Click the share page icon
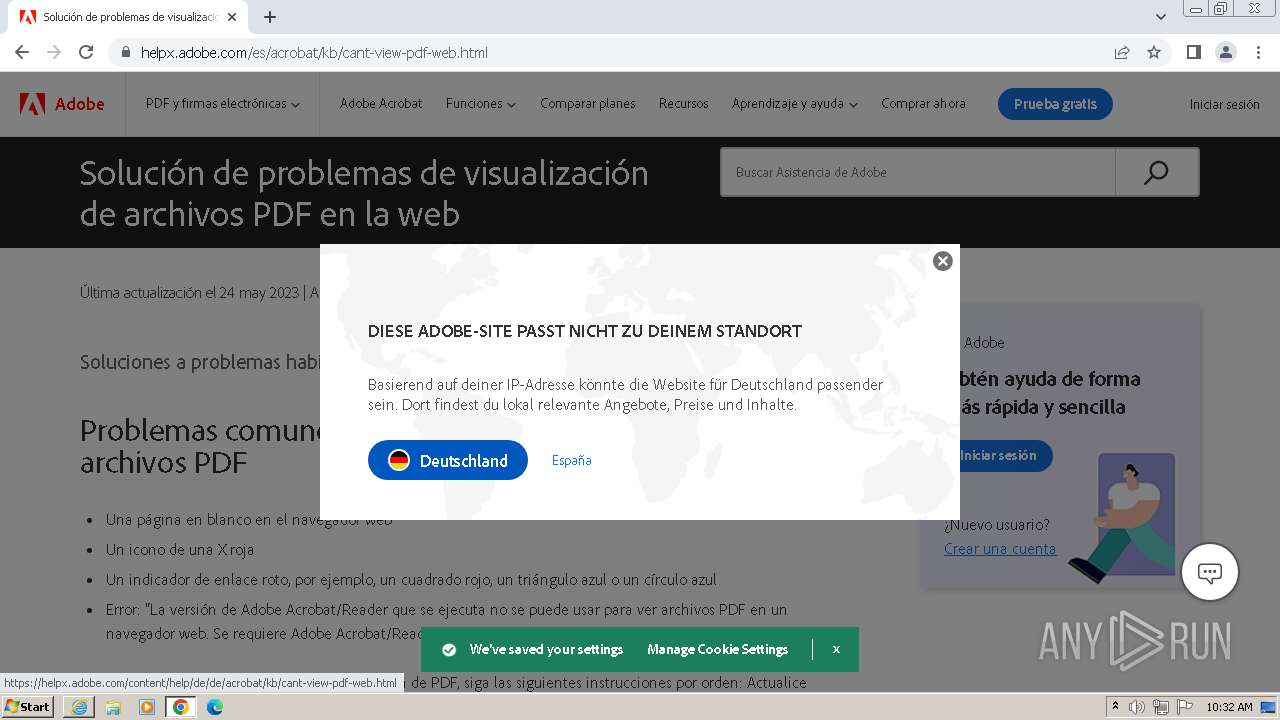 pyautogui.click(x=1122, y=52)
